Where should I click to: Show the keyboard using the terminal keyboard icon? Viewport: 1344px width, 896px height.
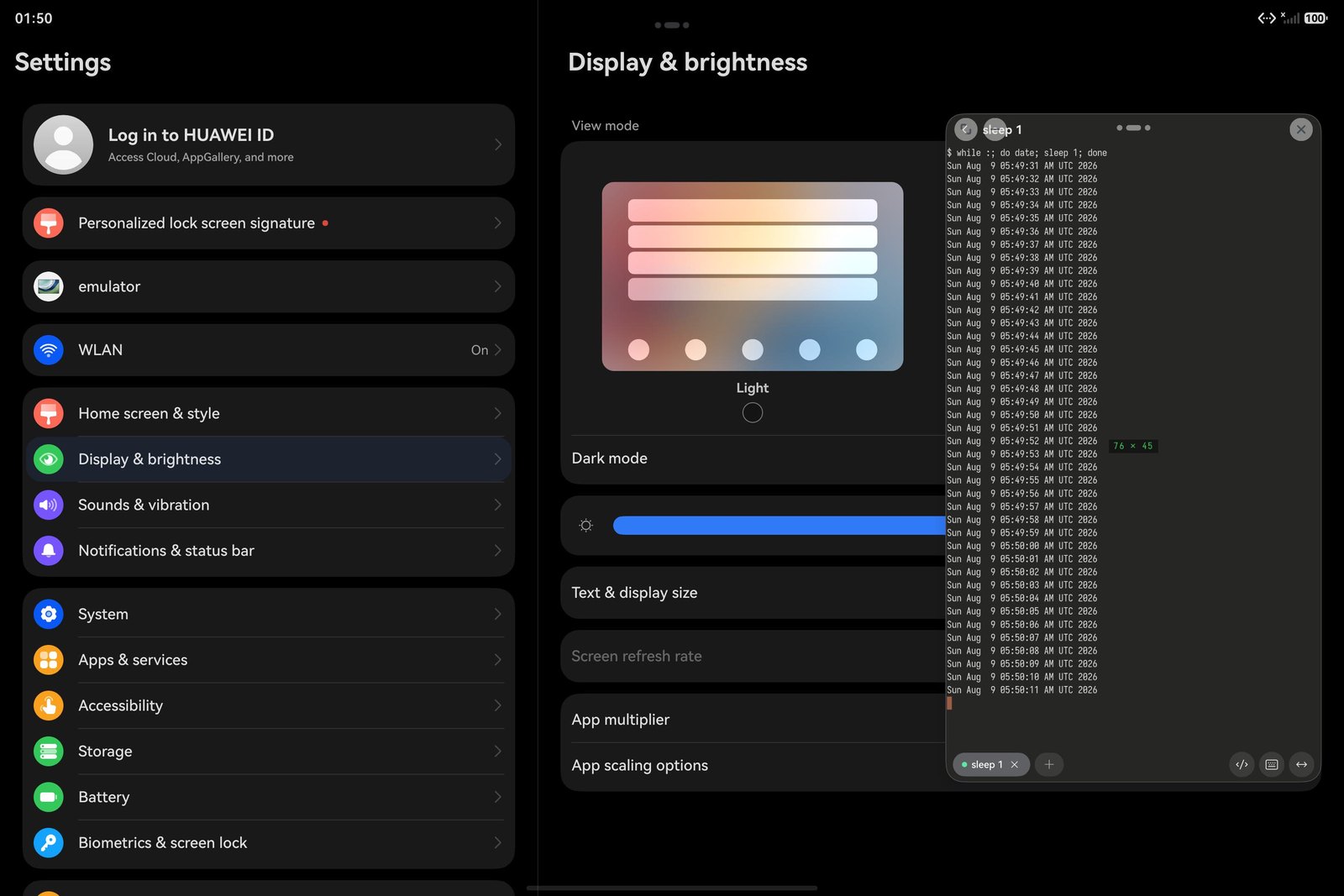(x=1272, y=764)
